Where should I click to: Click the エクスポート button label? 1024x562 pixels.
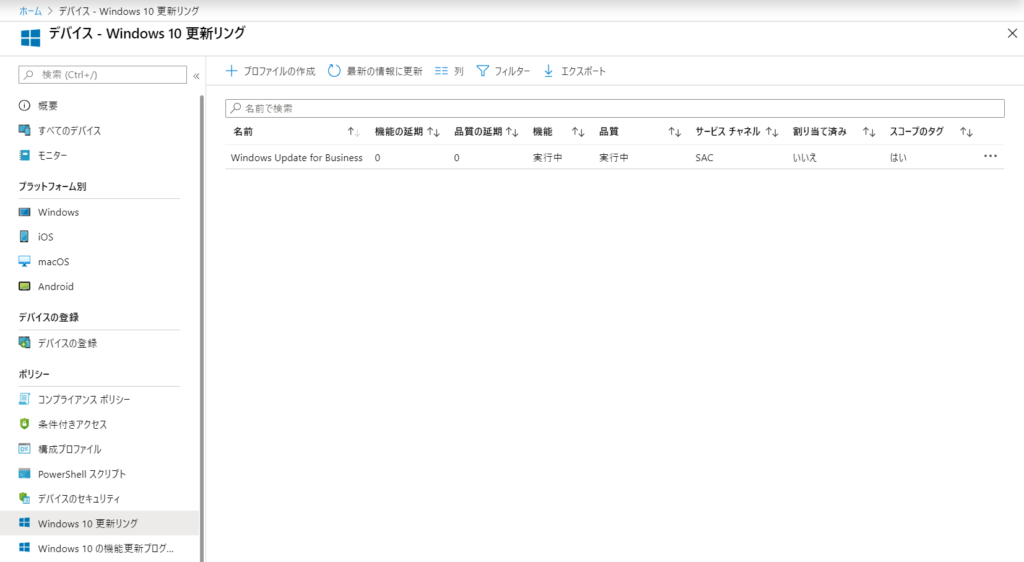click(583, 71)
